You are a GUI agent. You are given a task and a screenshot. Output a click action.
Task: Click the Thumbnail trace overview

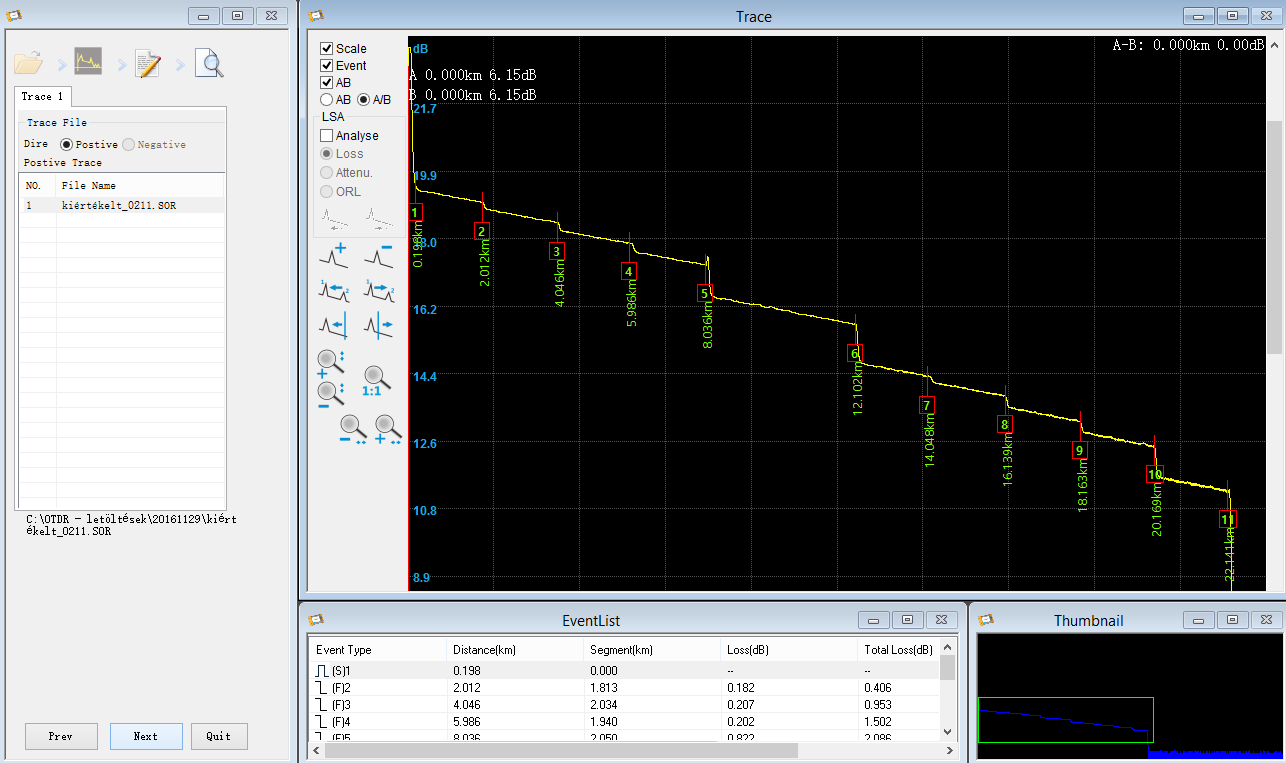[x=1128, y=695]
